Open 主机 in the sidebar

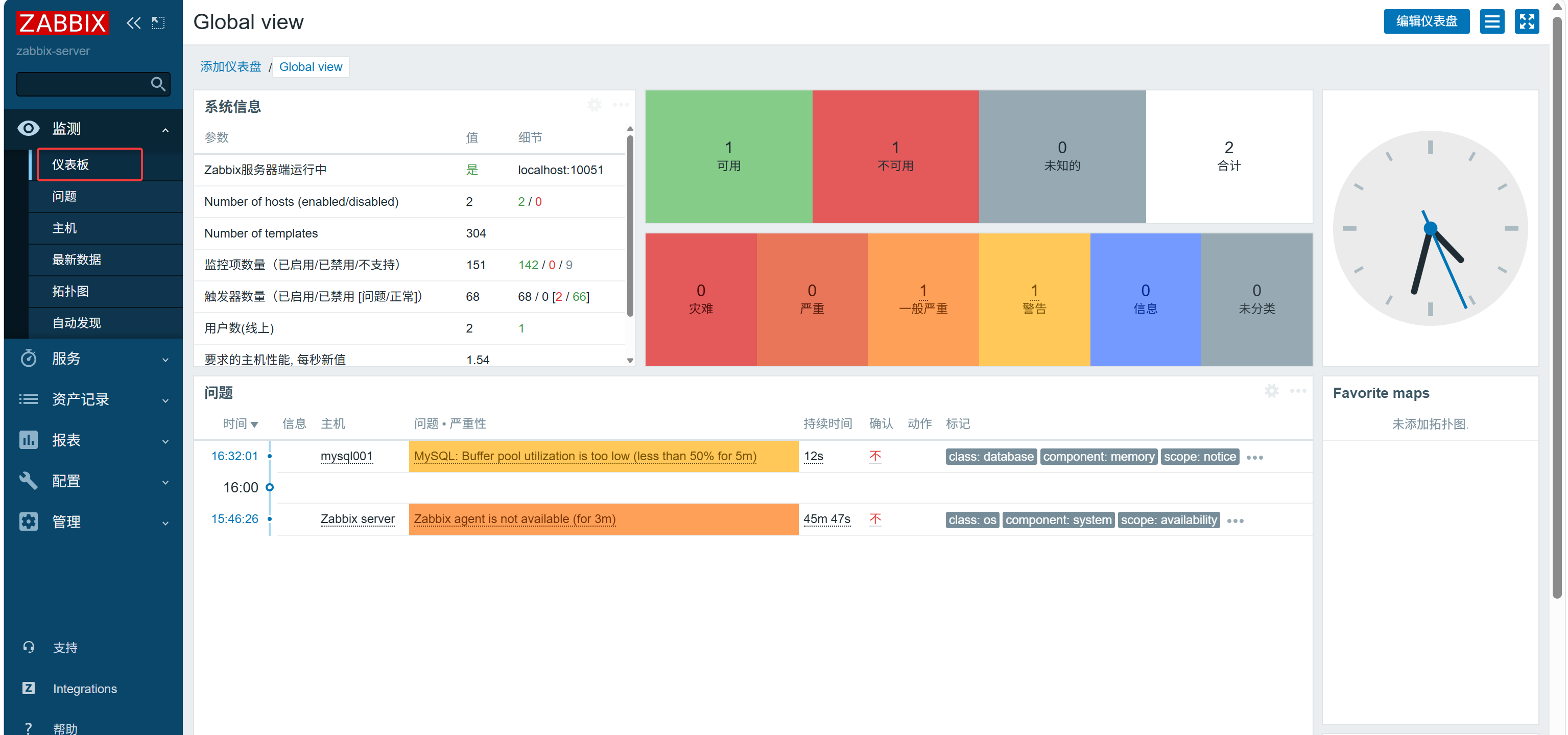tap(105, 228)
